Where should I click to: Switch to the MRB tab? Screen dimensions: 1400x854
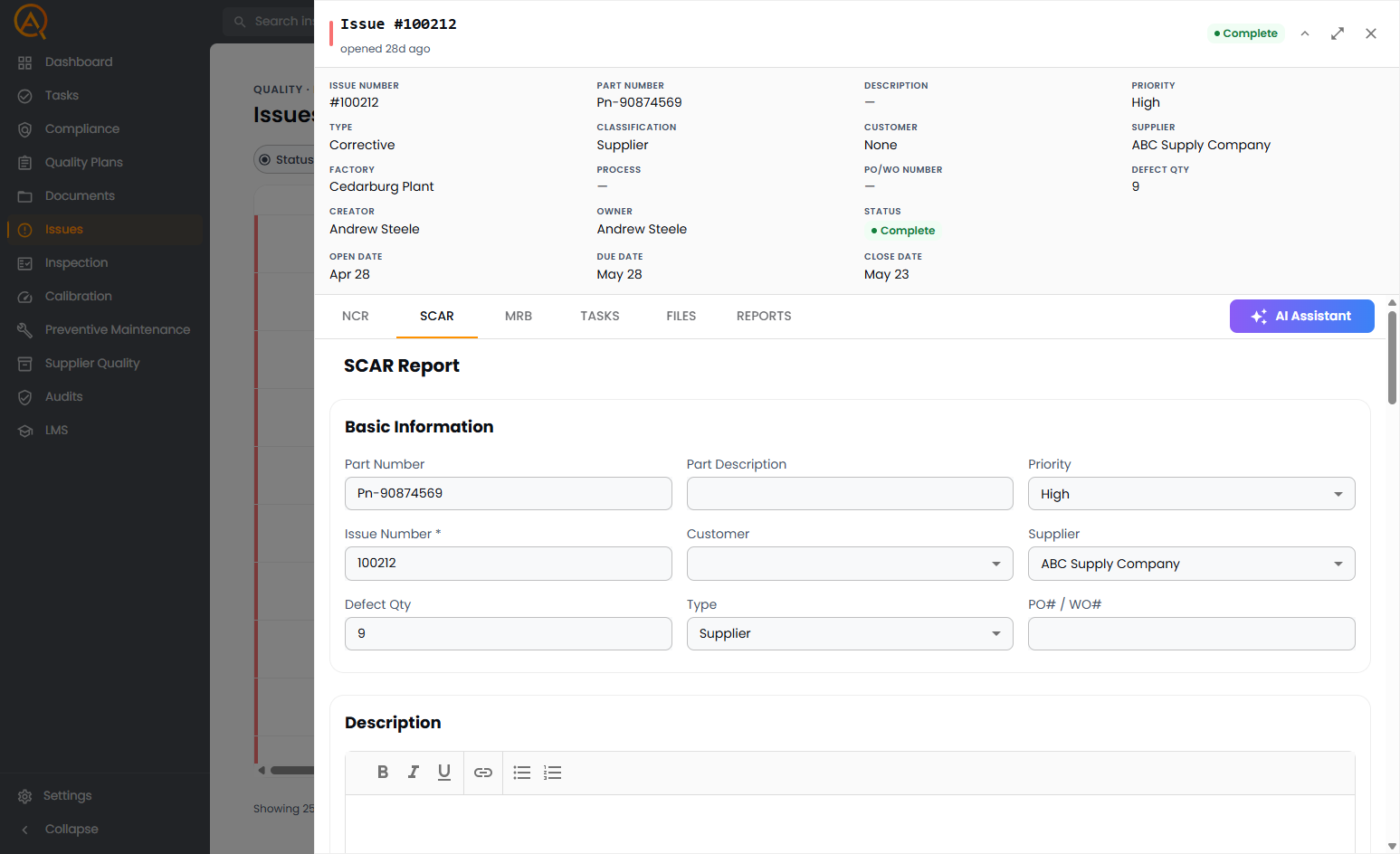pos(519,316)
